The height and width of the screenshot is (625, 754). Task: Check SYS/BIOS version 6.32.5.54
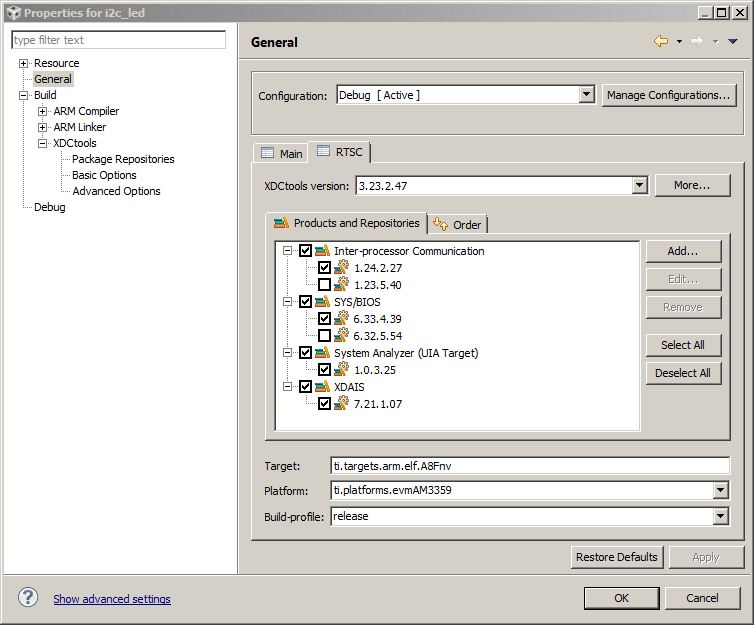point(325,336)
